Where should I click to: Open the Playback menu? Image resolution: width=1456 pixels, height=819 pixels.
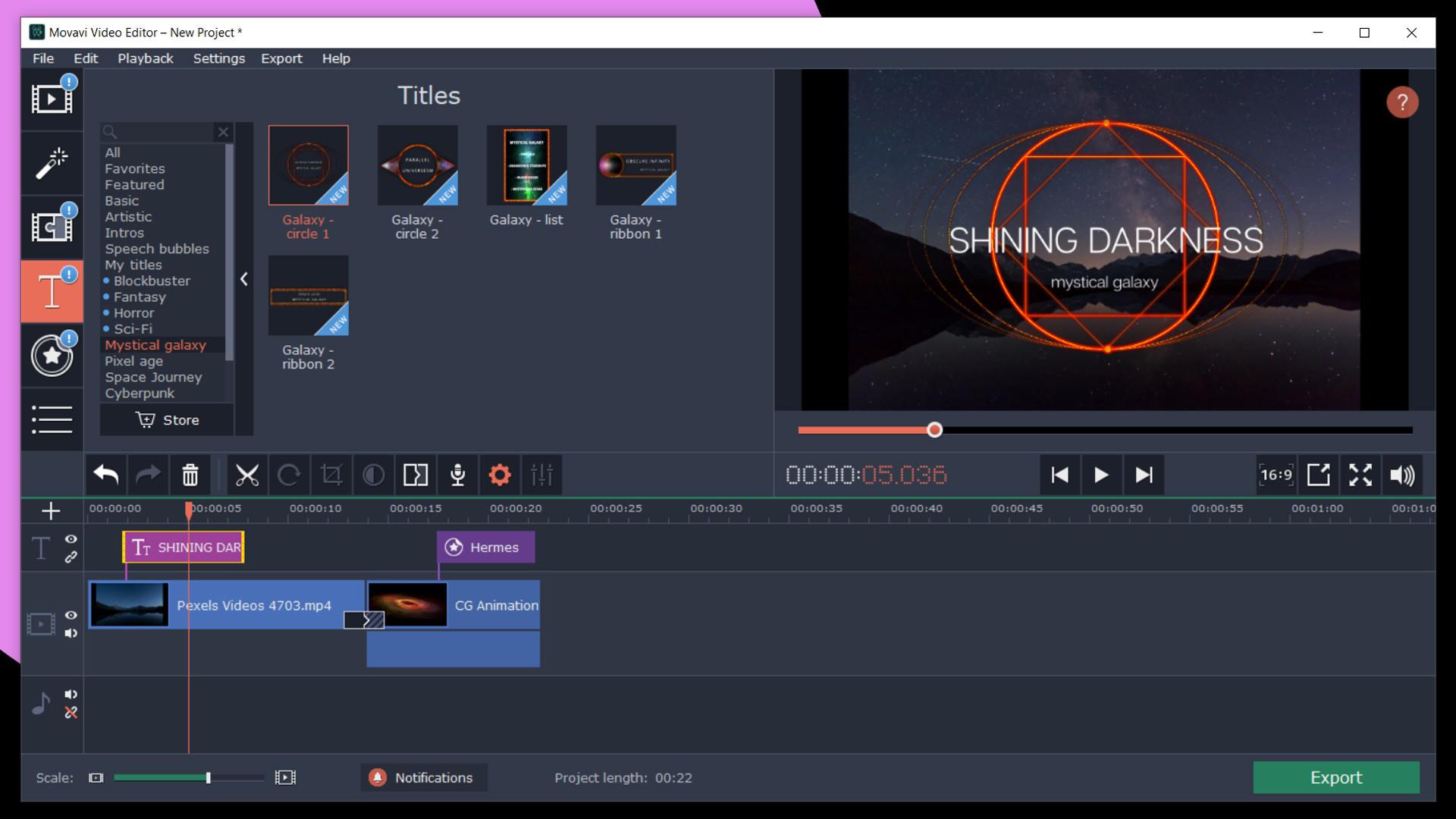145,58
